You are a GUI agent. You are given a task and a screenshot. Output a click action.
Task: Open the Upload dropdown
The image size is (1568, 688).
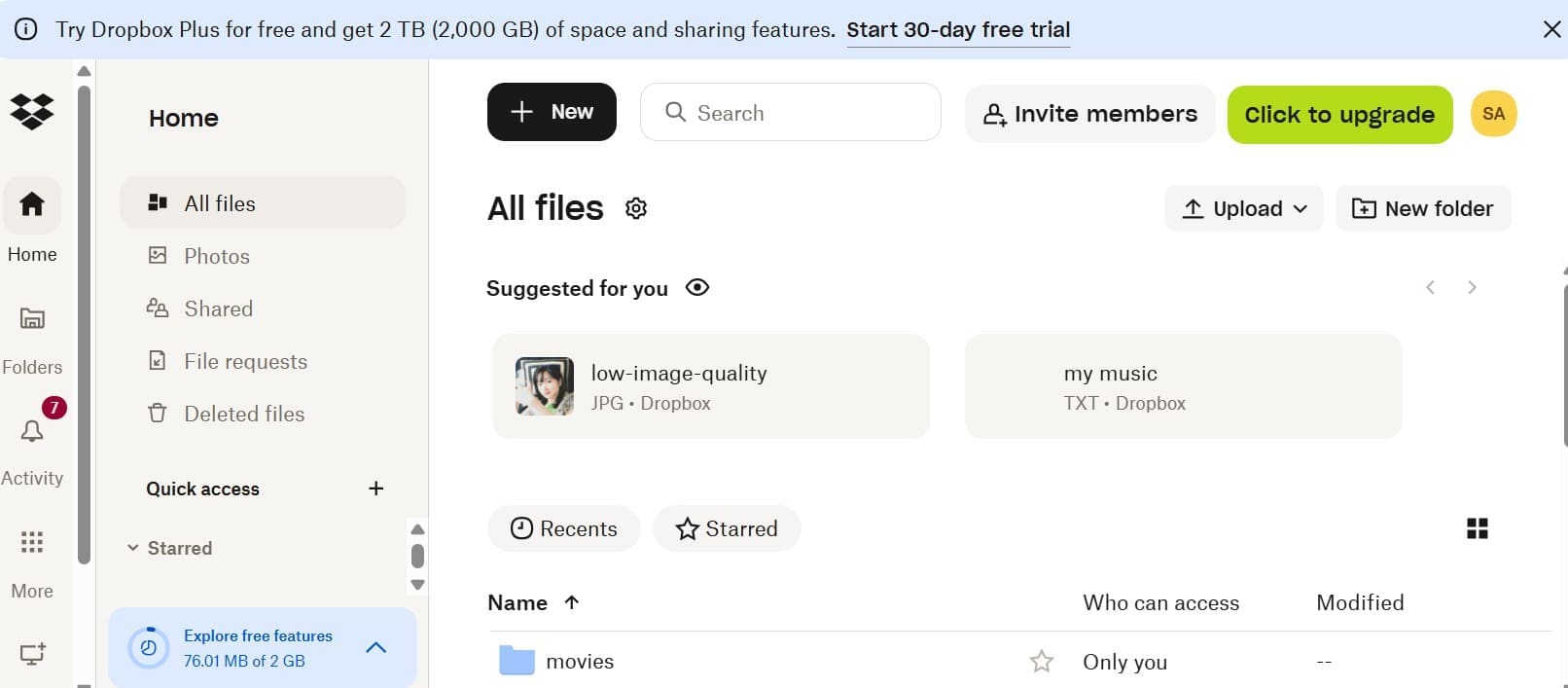point(1244,208)
